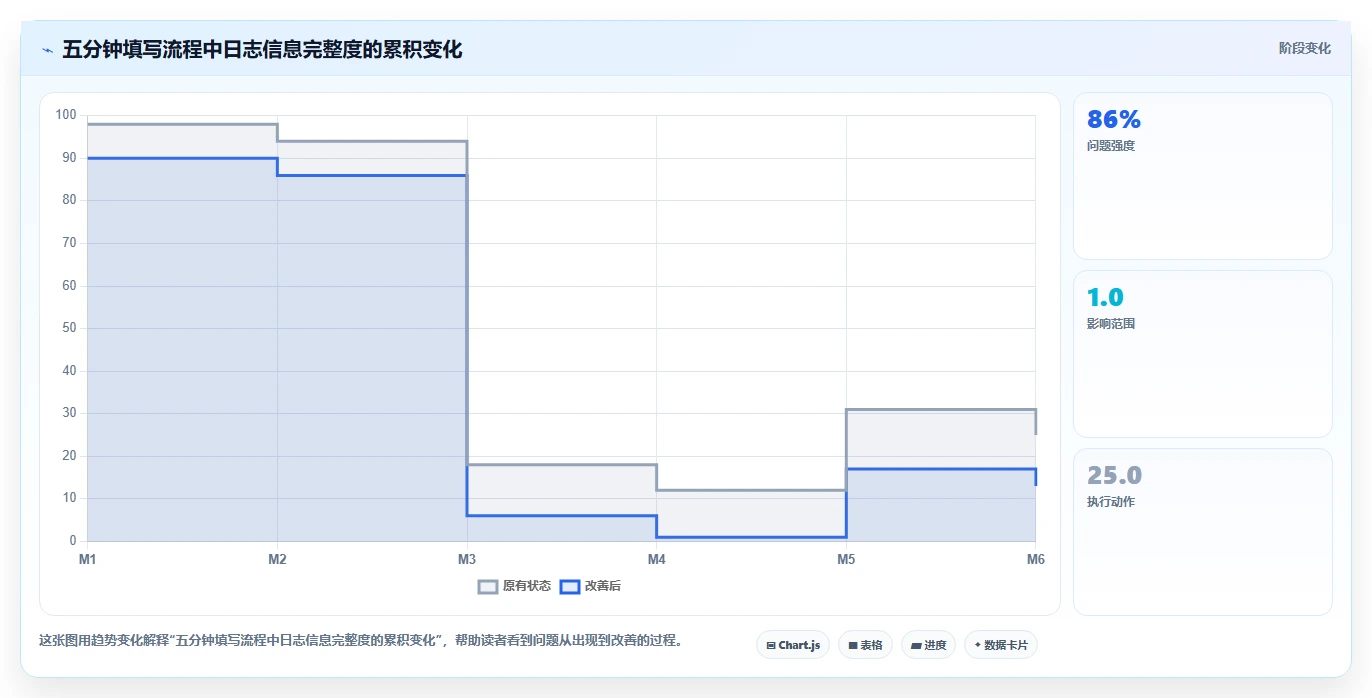1372x698 pixels.
Task: Click the M3 x-axis label
Action: pyautogui.click(x=467, y=559)
